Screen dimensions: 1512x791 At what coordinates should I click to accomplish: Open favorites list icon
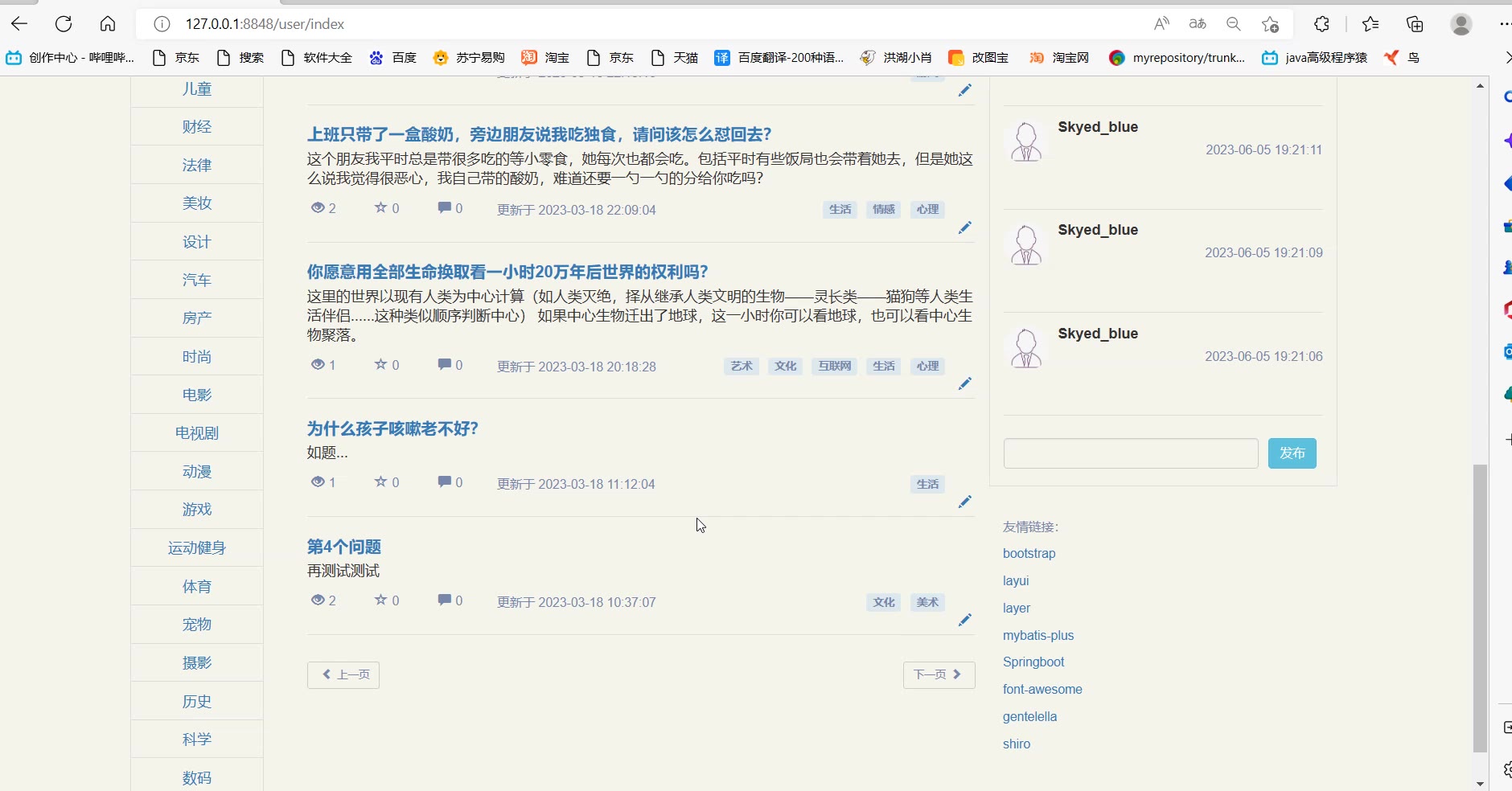pos(1370,24)
